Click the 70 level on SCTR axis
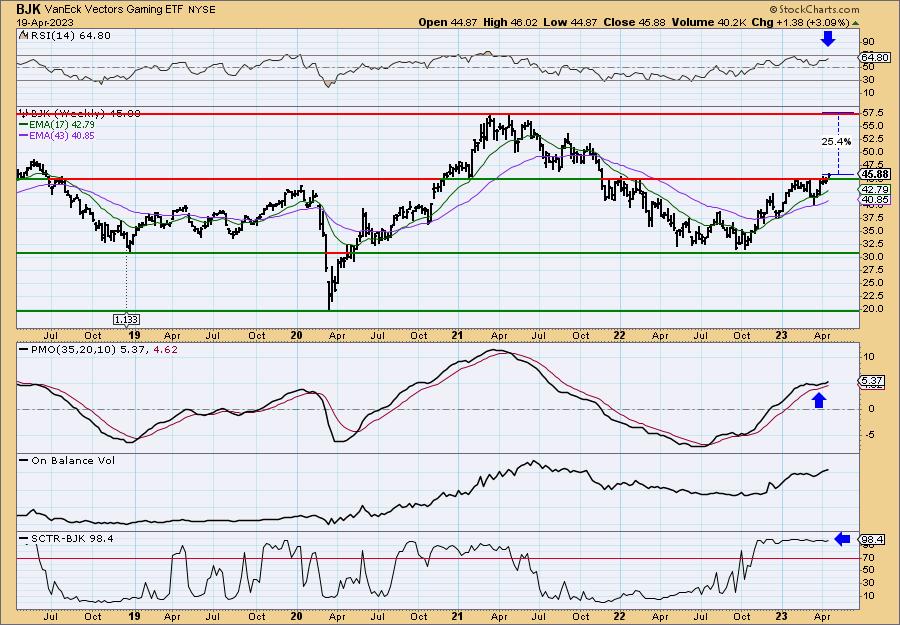This screenshot has width=900, height=625. [x=868, y=557]
